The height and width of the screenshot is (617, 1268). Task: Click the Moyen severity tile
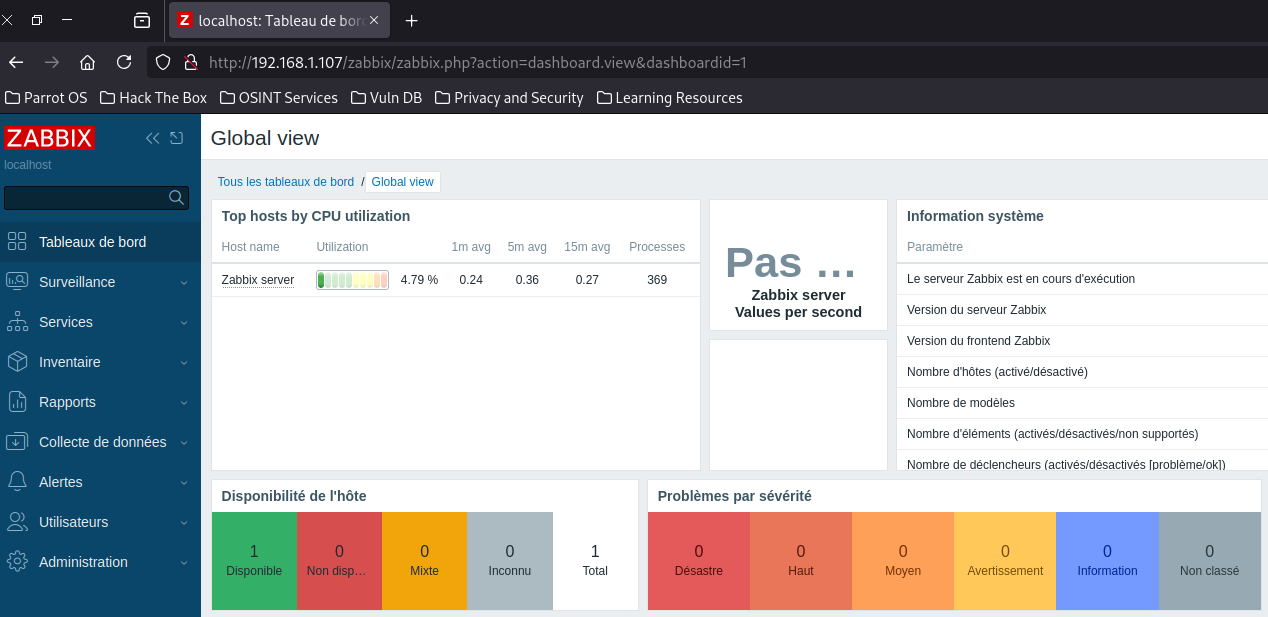pos(903,561)
